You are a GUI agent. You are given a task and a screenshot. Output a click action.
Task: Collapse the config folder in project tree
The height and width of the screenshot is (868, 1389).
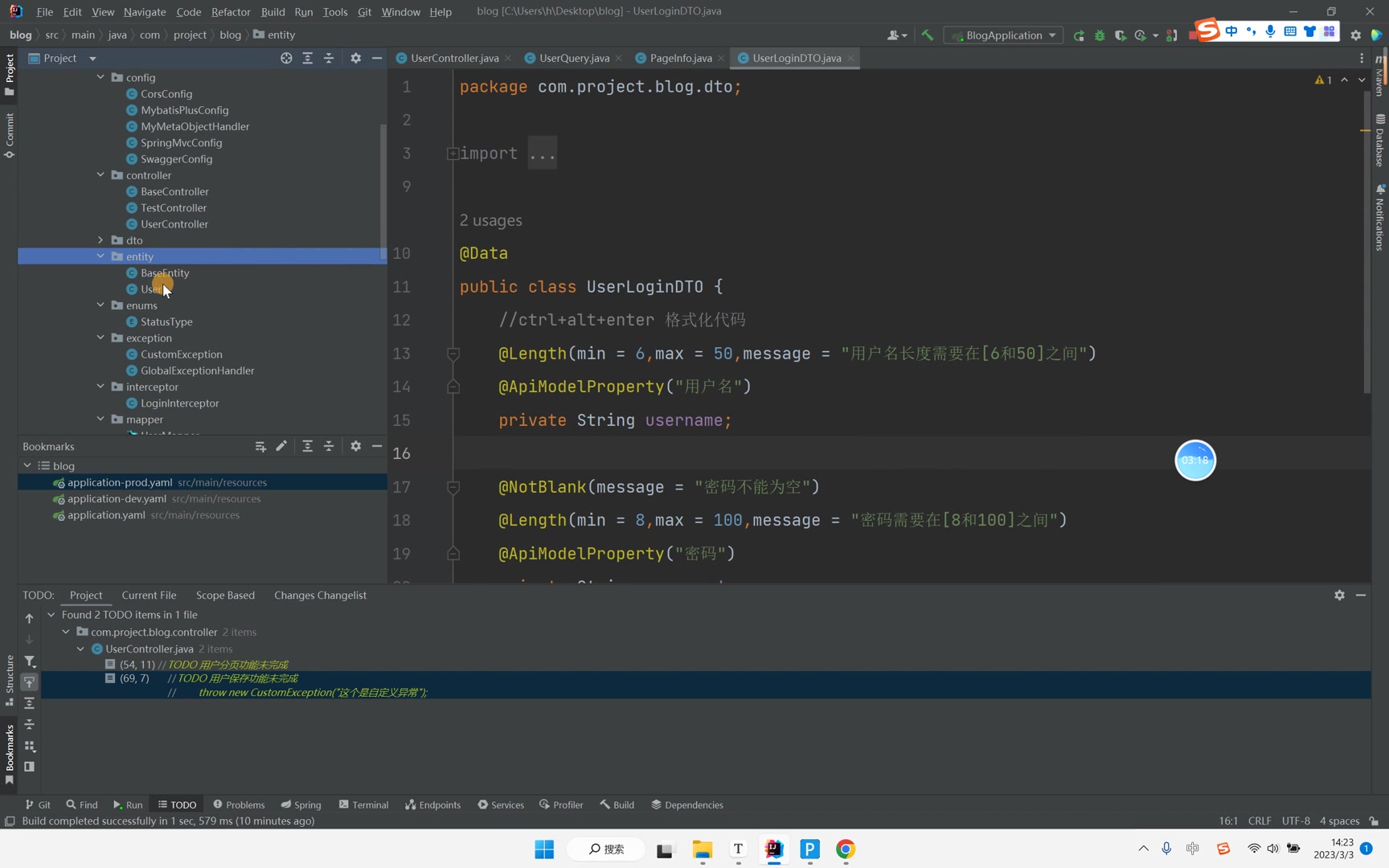pos(100,77)
